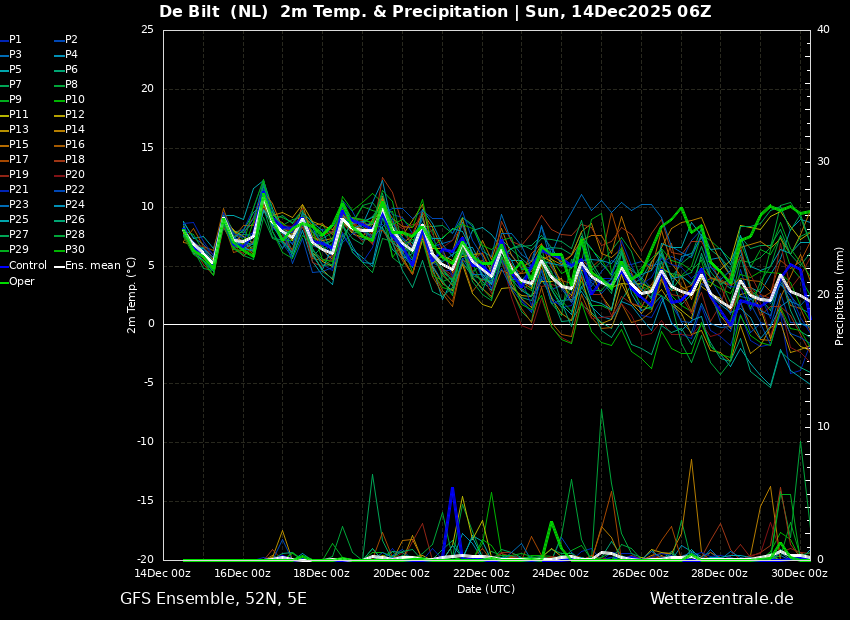
Task: Click the Wetterzentrale.de text
Action: coord(721,599)
